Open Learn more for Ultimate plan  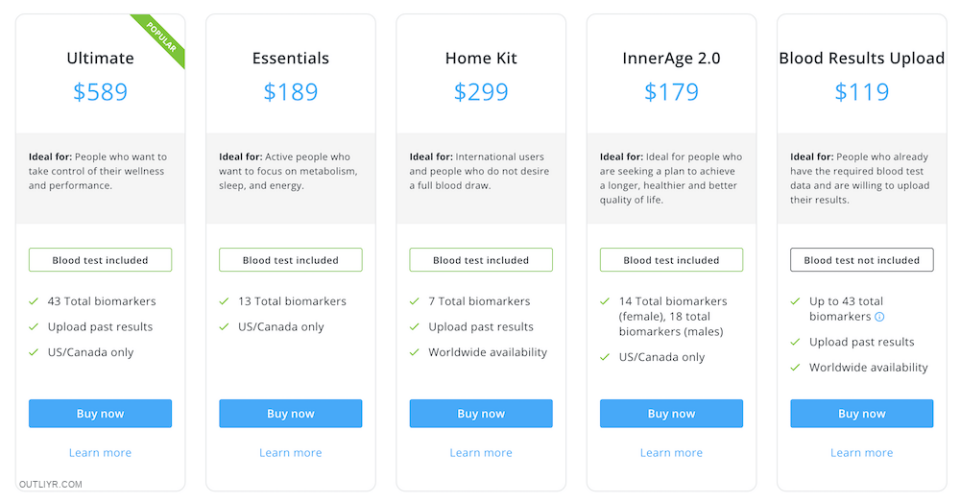tap(100, 452)
